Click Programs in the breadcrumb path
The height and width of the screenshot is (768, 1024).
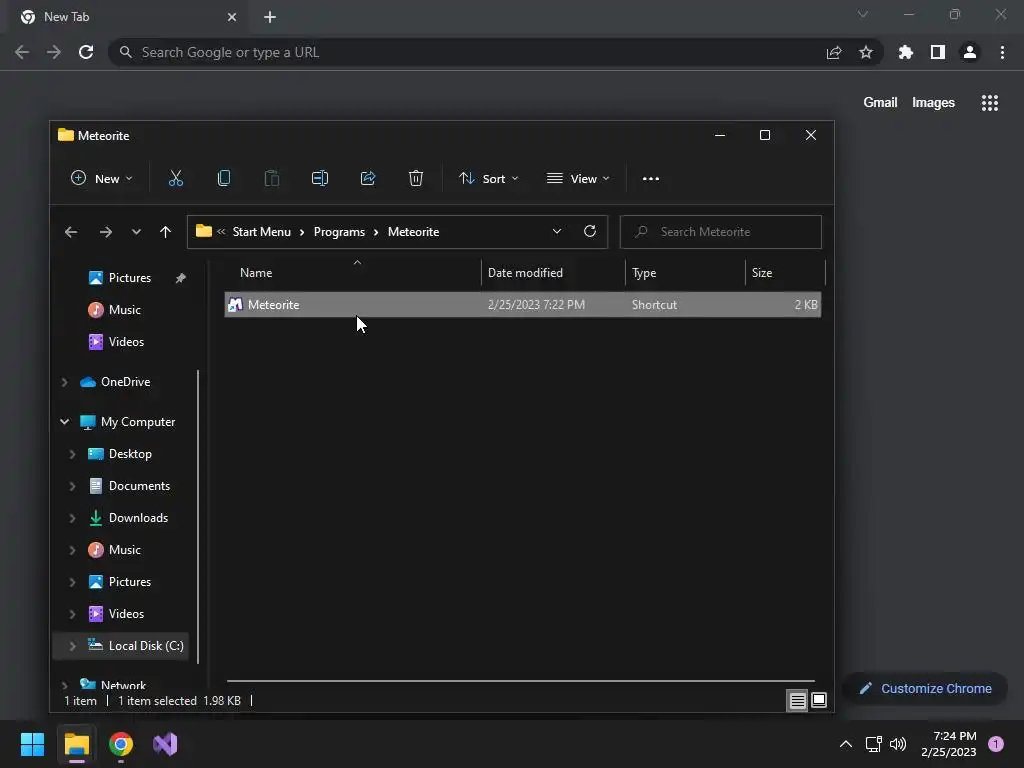339,232
